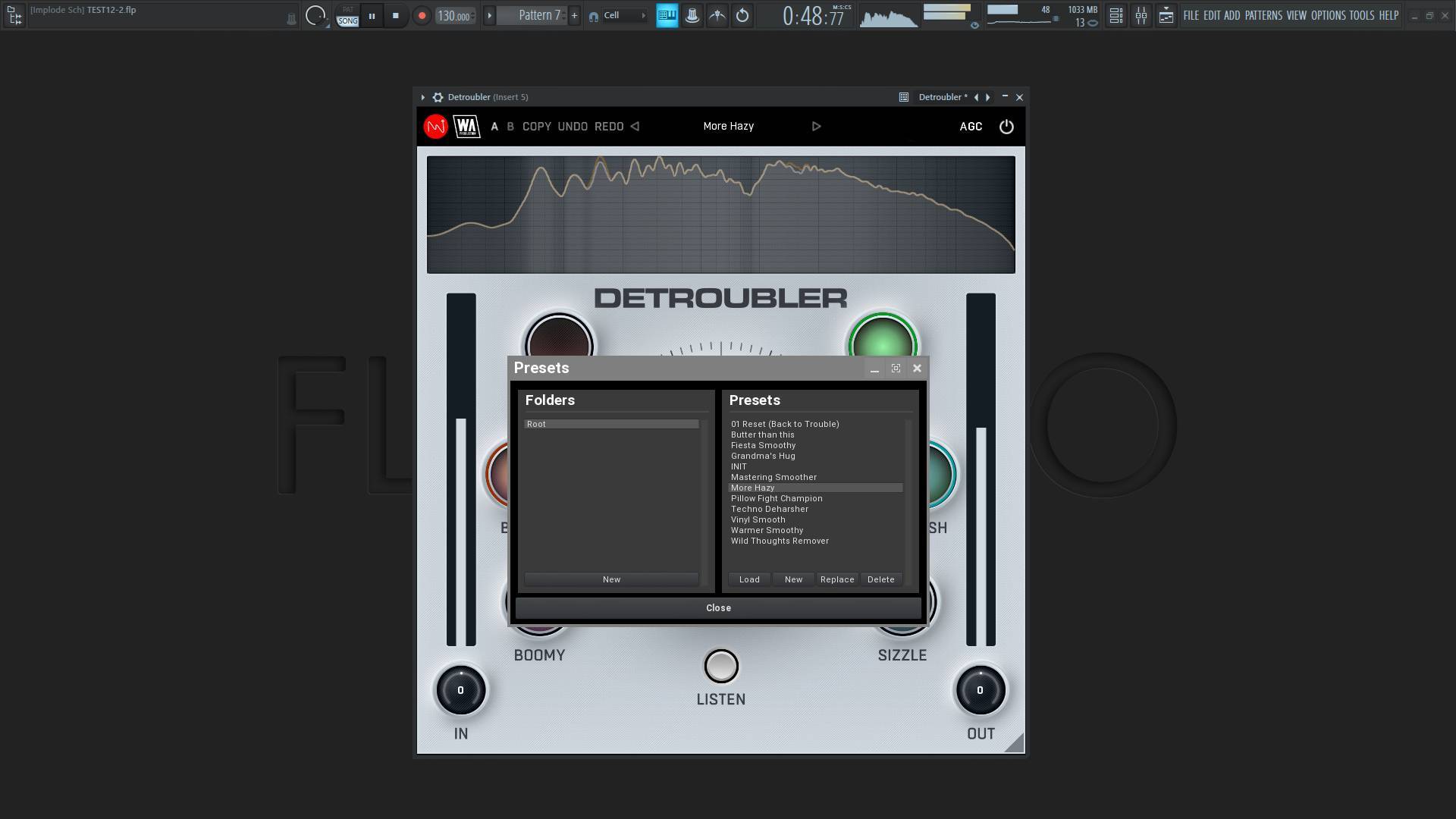Switch to state B
Viewport: 1456px width, 819px height.
pos(510,127)
